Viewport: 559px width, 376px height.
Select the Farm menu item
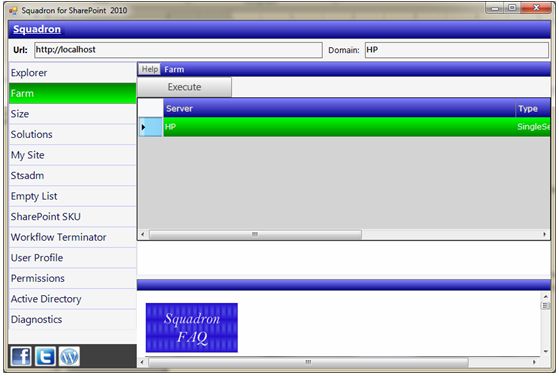(72, 93)
